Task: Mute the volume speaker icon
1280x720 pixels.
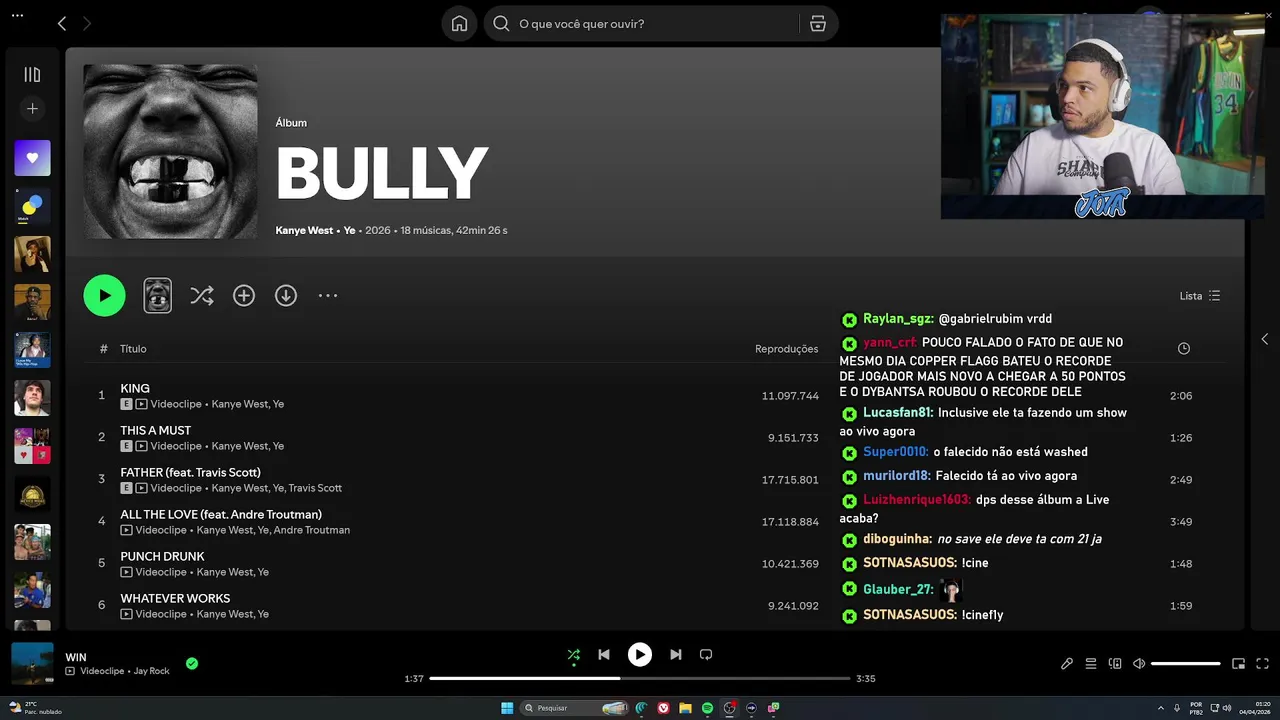Action: click(x=1139, y=663)
